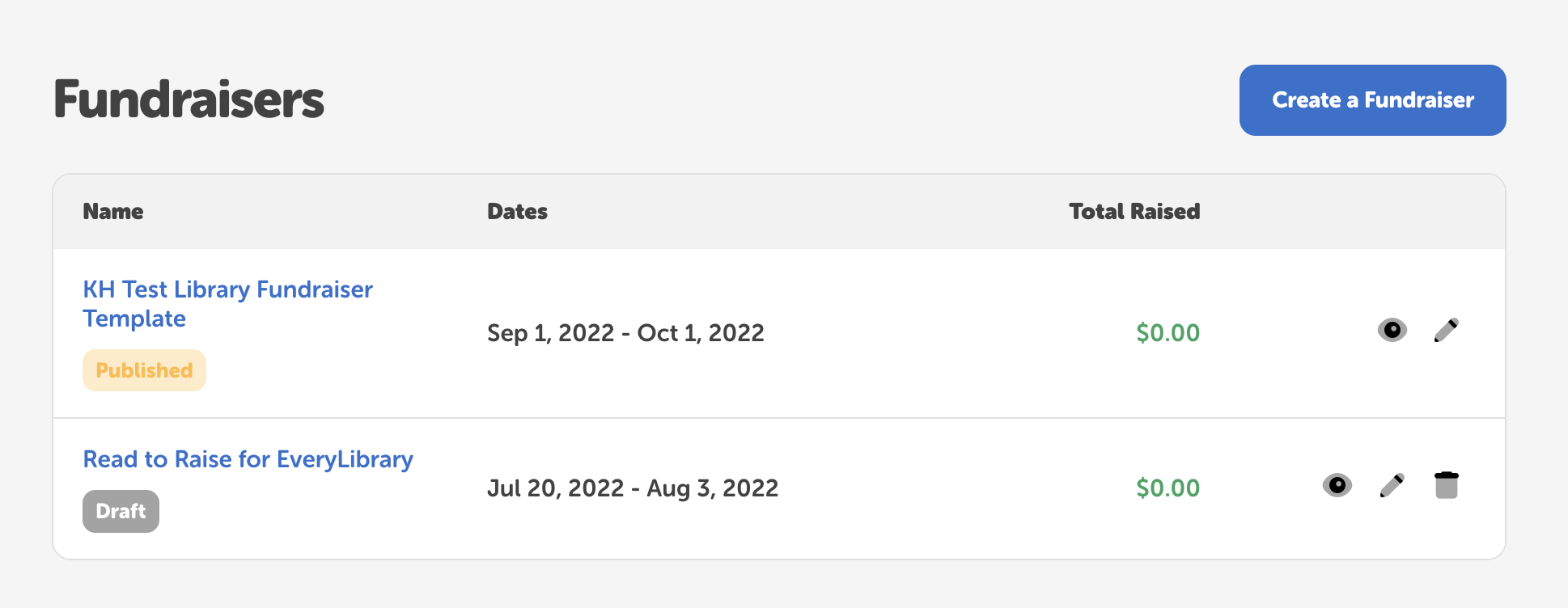Click the Draft status badge
The height and width of the screenshot is (608, 1568).
[121, 511]
